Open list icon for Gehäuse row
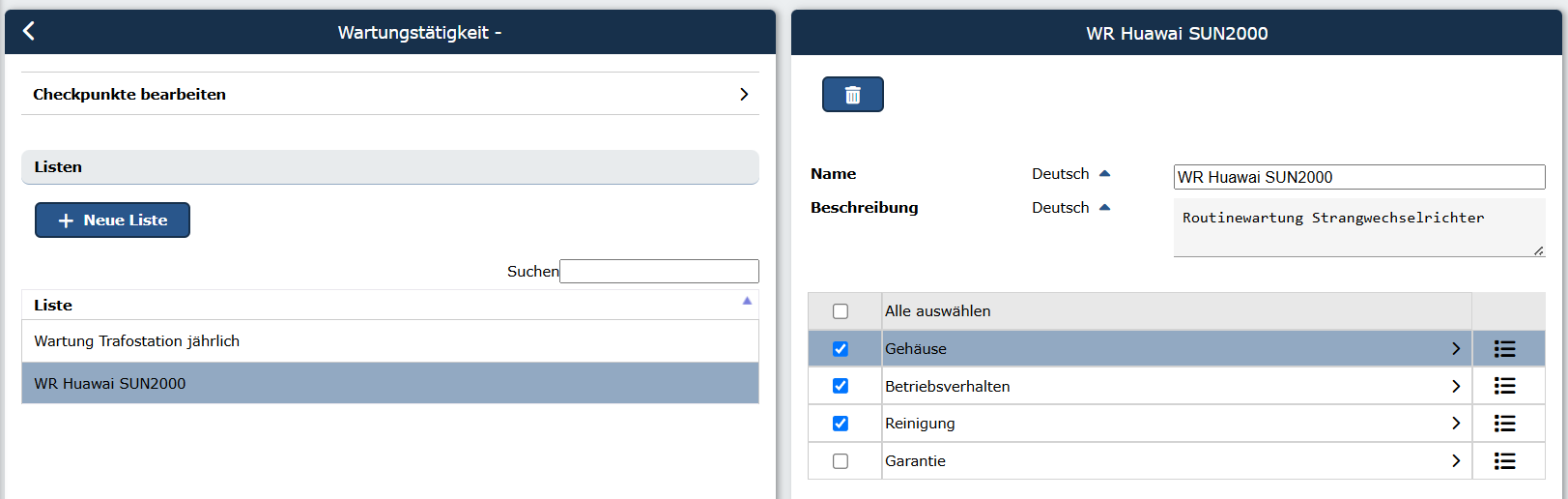The image size is (1568, 499). (x=1504, y=349)
